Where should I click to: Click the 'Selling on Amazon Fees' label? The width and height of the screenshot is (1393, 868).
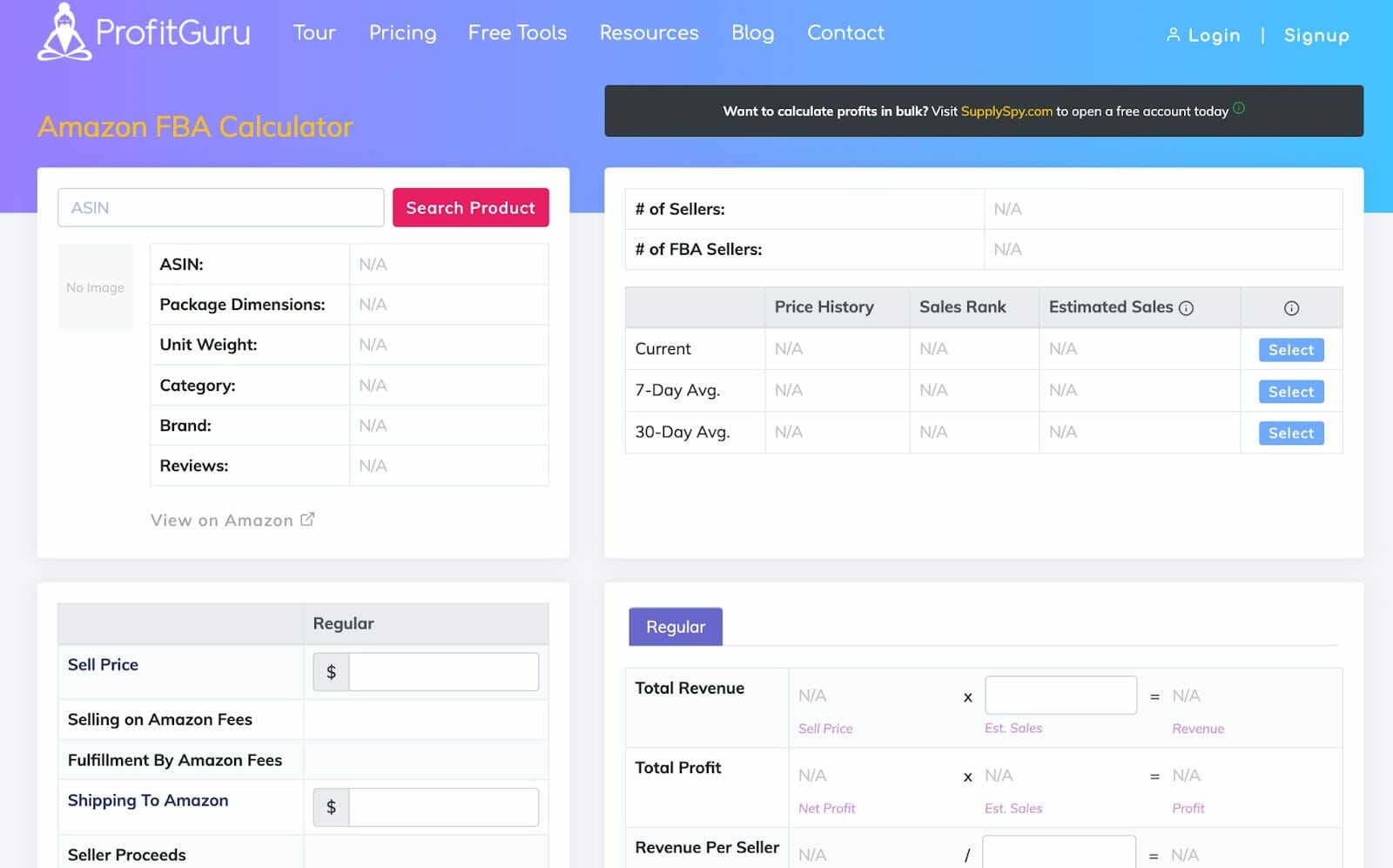[x=160, y=720]
